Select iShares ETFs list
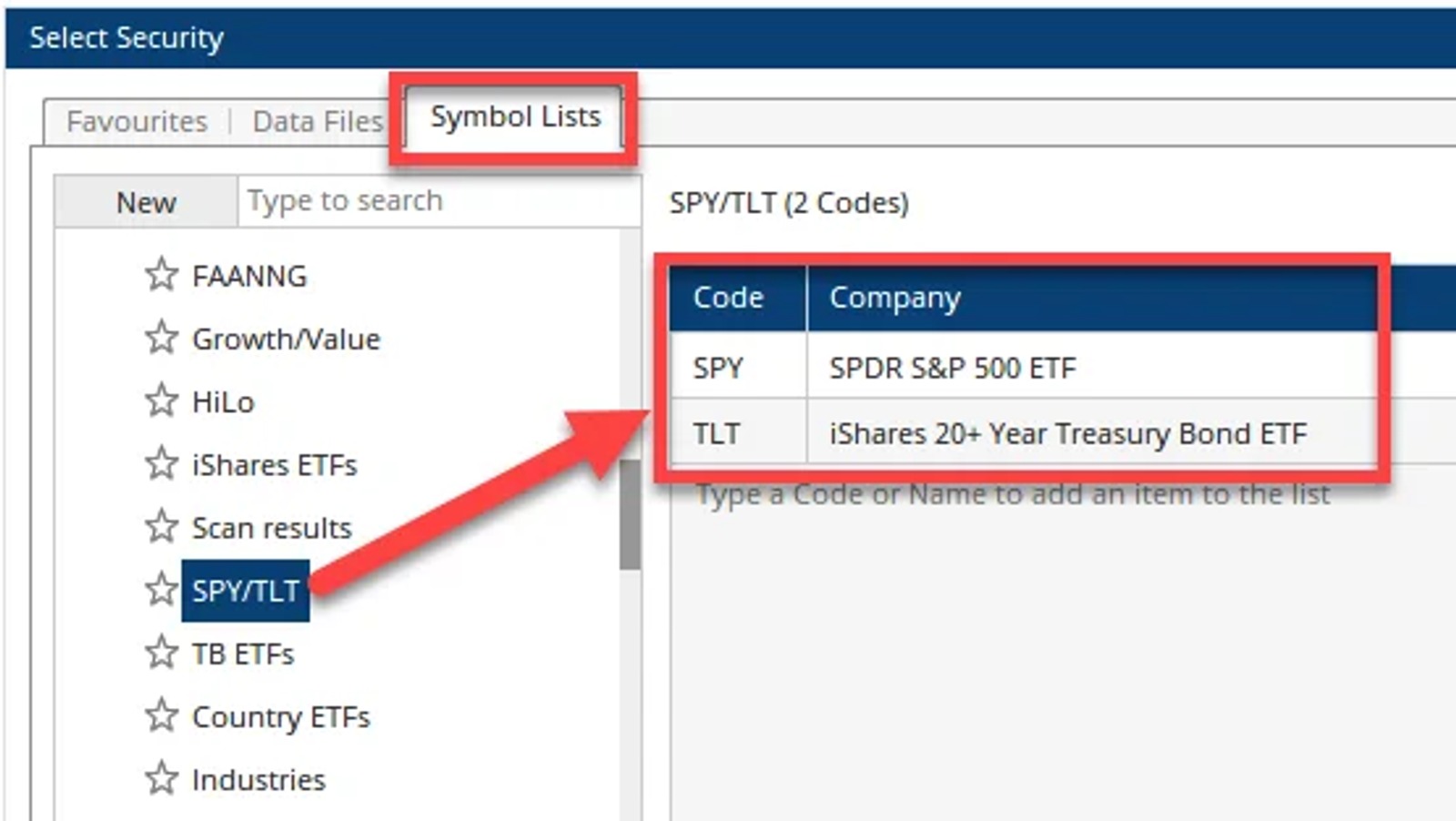This screenshot has width=1456, height=821. [274, 464]
